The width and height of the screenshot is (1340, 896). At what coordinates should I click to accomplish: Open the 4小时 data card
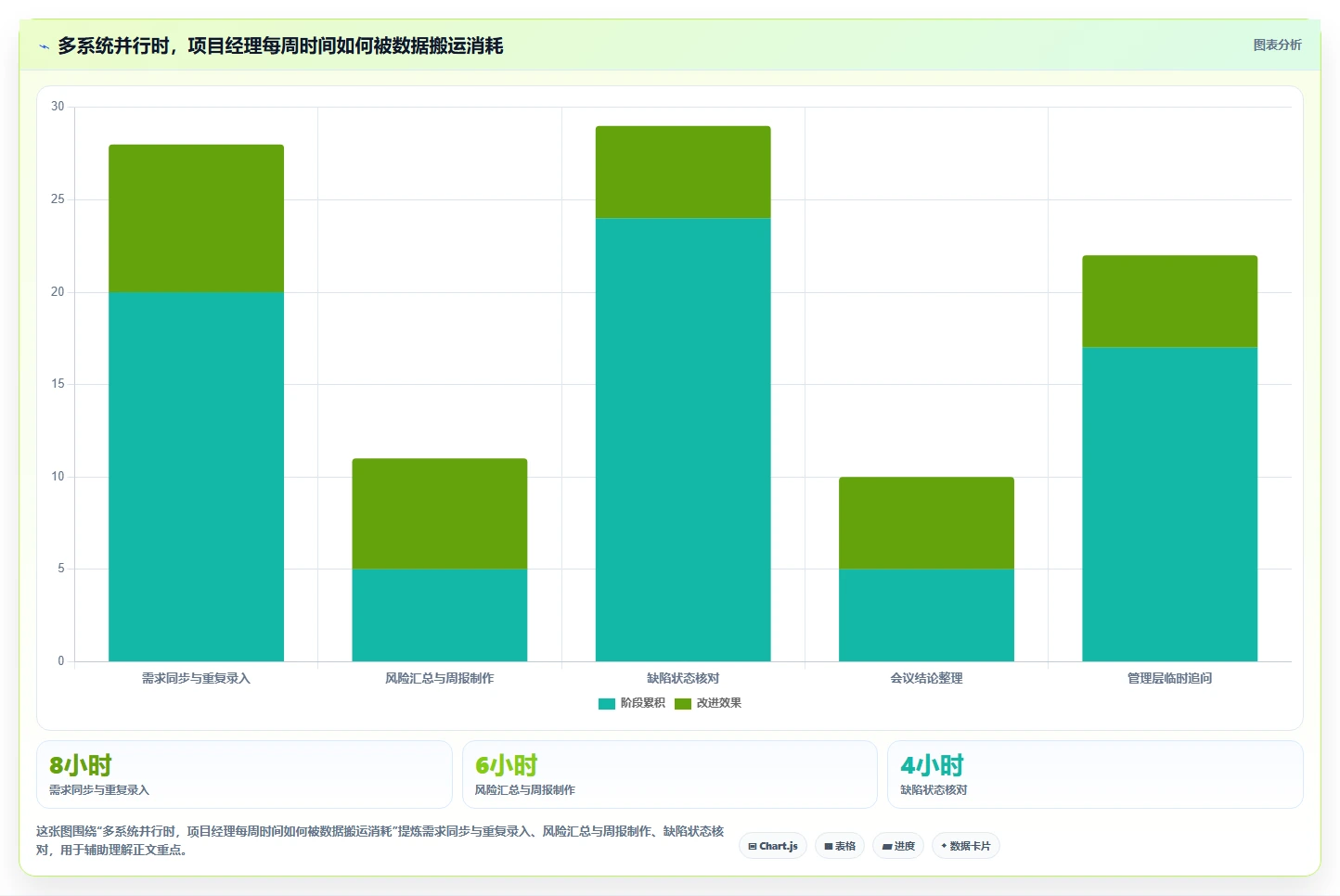point(1095,774)
